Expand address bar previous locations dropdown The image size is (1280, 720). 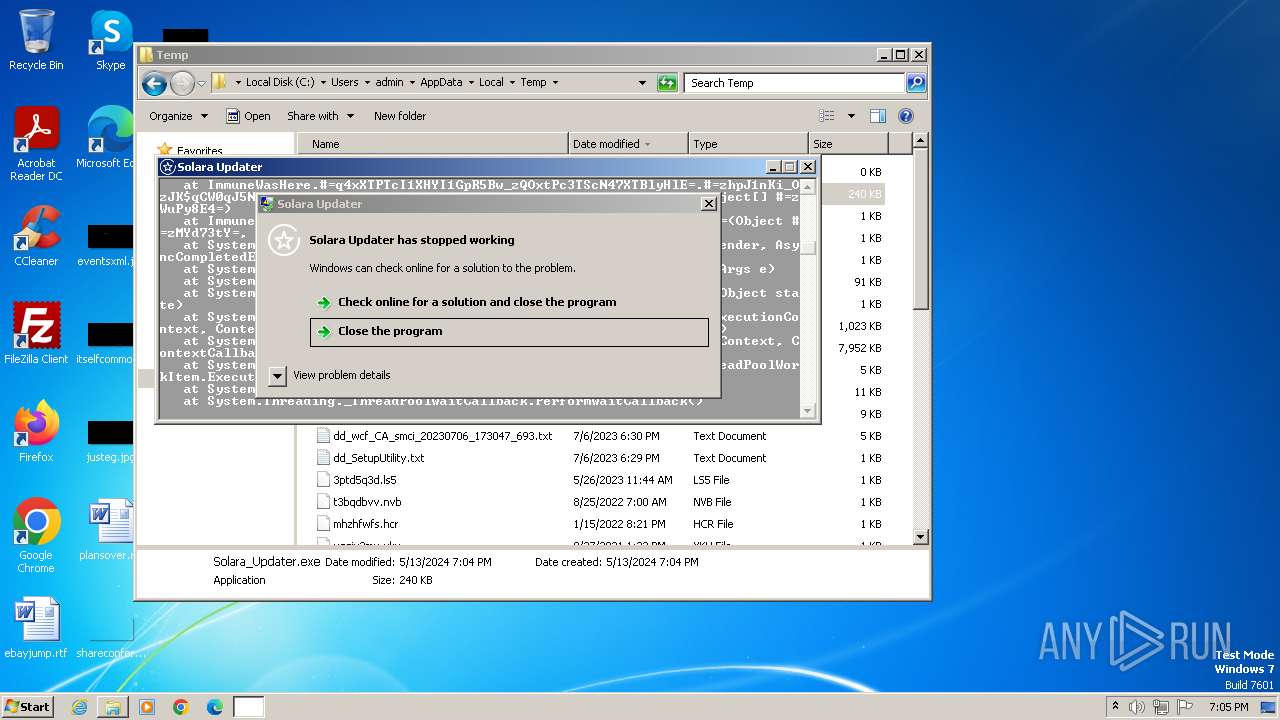pyautogui.click(x=642, y=83)
